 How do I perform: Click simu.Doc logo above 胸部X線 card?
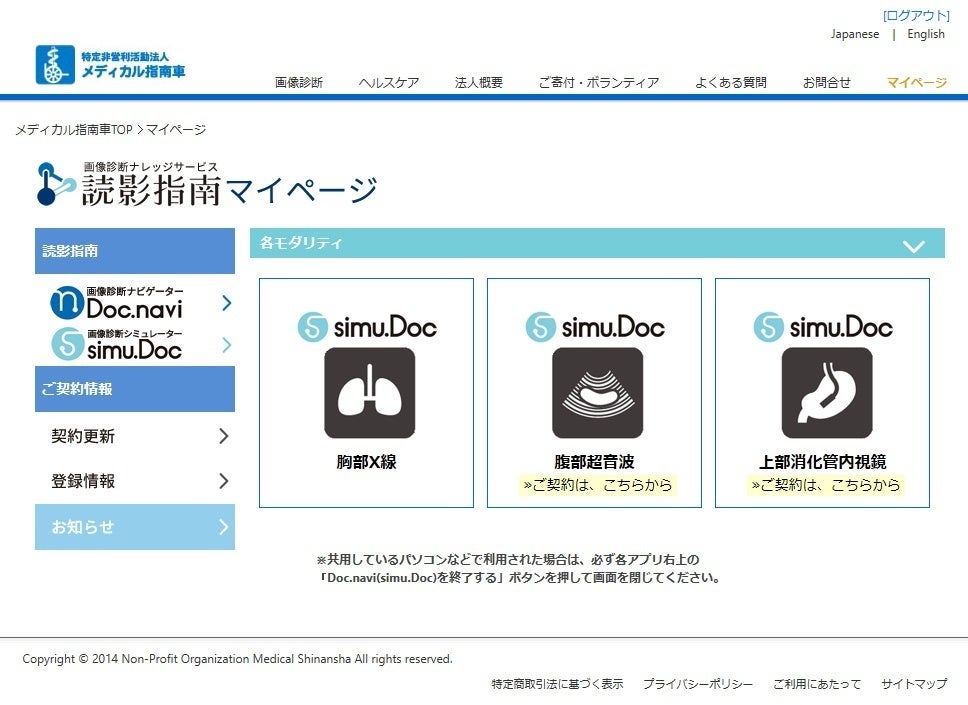[x=367, y=327]
